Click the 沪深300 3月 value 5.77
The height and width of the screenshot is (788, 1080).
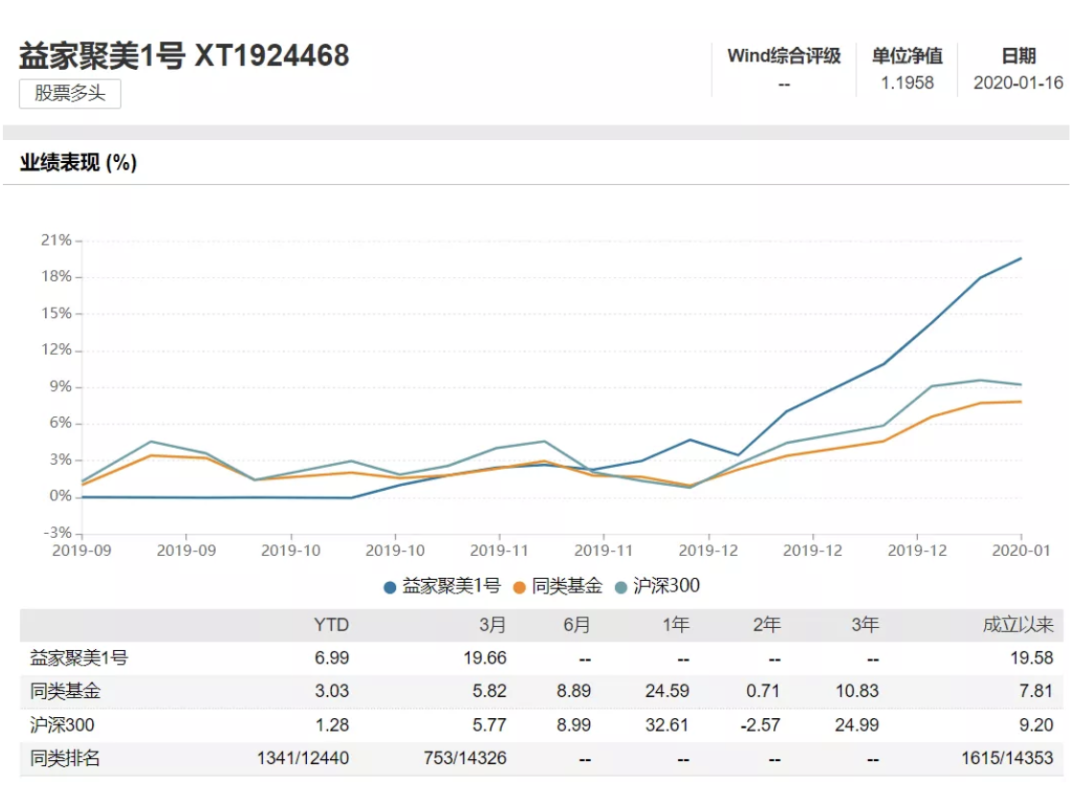pos(490,725)
